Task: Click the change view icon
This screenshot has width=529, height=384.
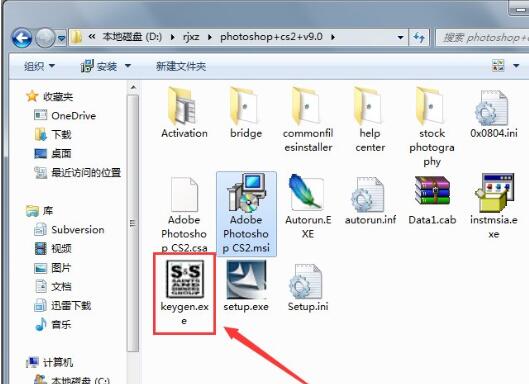Action: pyautogui.click(x=498, y=65)
